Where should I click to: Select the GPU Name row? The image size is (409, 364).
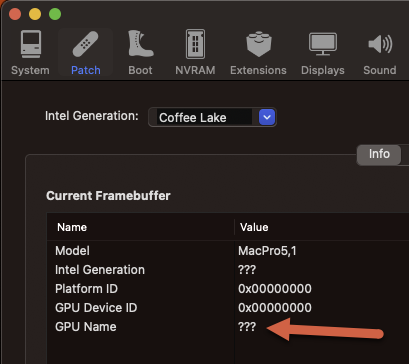point(228,327)
